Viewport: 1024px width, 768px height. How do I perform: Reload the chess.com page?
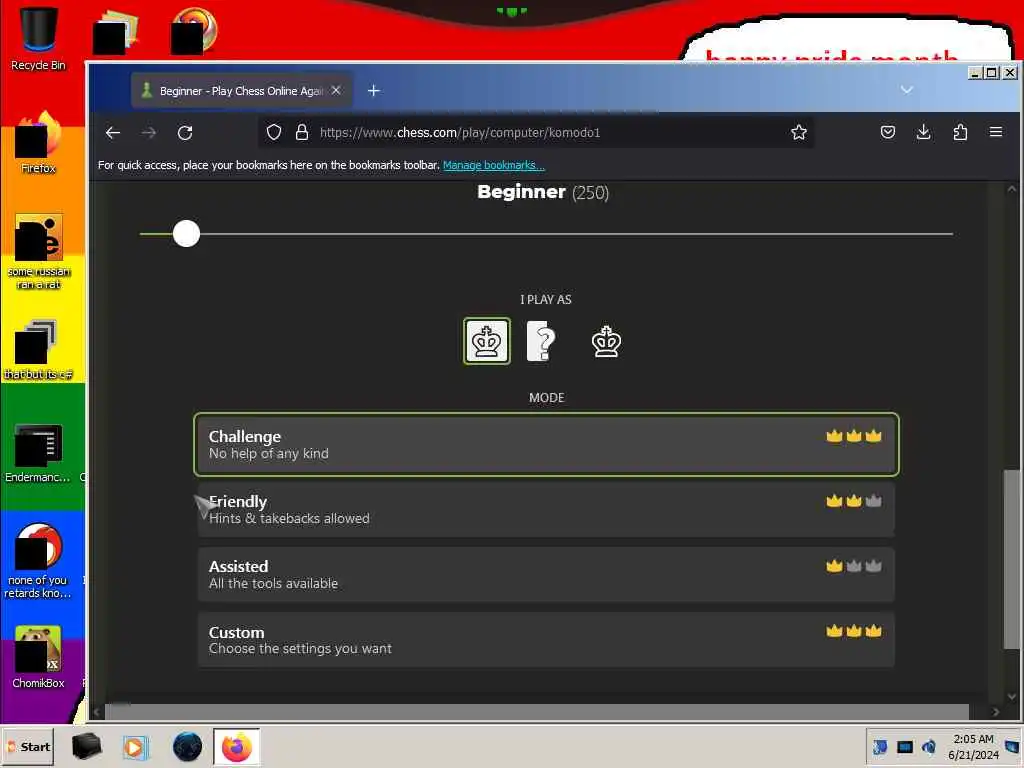coord(185,133)
